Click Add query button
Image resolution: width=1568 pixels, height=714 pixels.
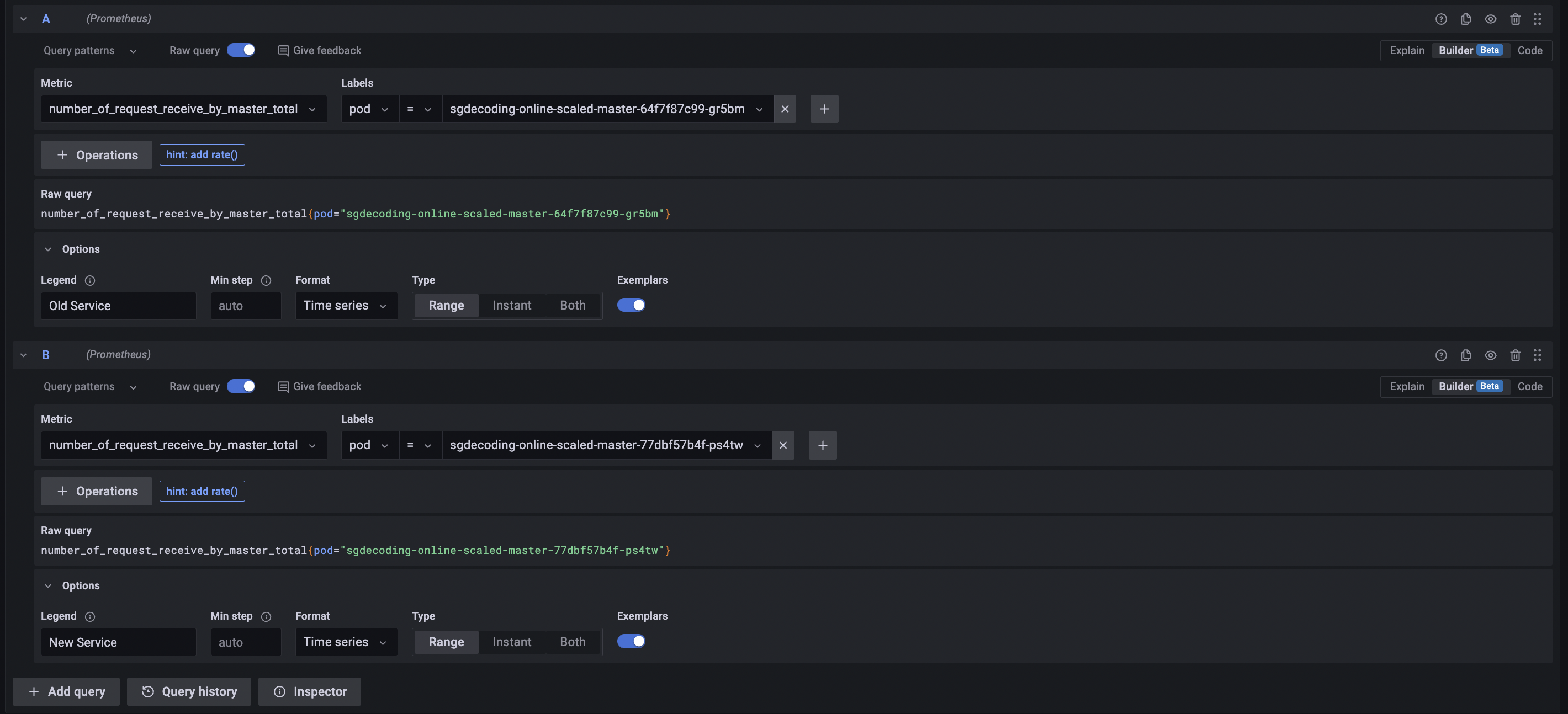pyautogui.click(x=66, y=691)
